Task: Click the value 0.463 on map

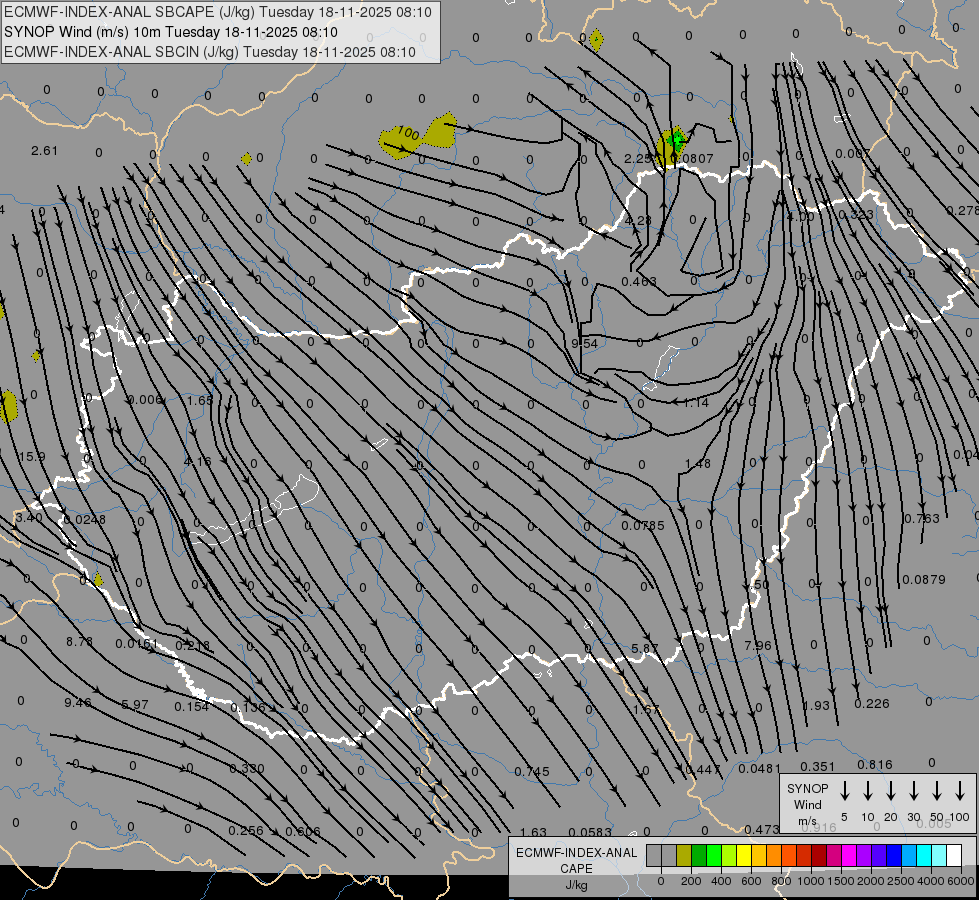Action: click(639, 282)
